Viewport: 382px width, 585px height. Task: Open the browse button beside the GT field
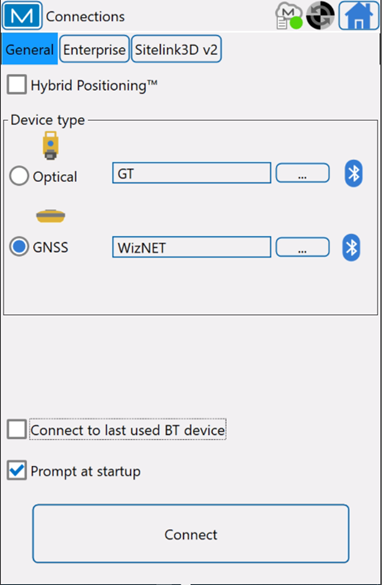pos(303,173)
